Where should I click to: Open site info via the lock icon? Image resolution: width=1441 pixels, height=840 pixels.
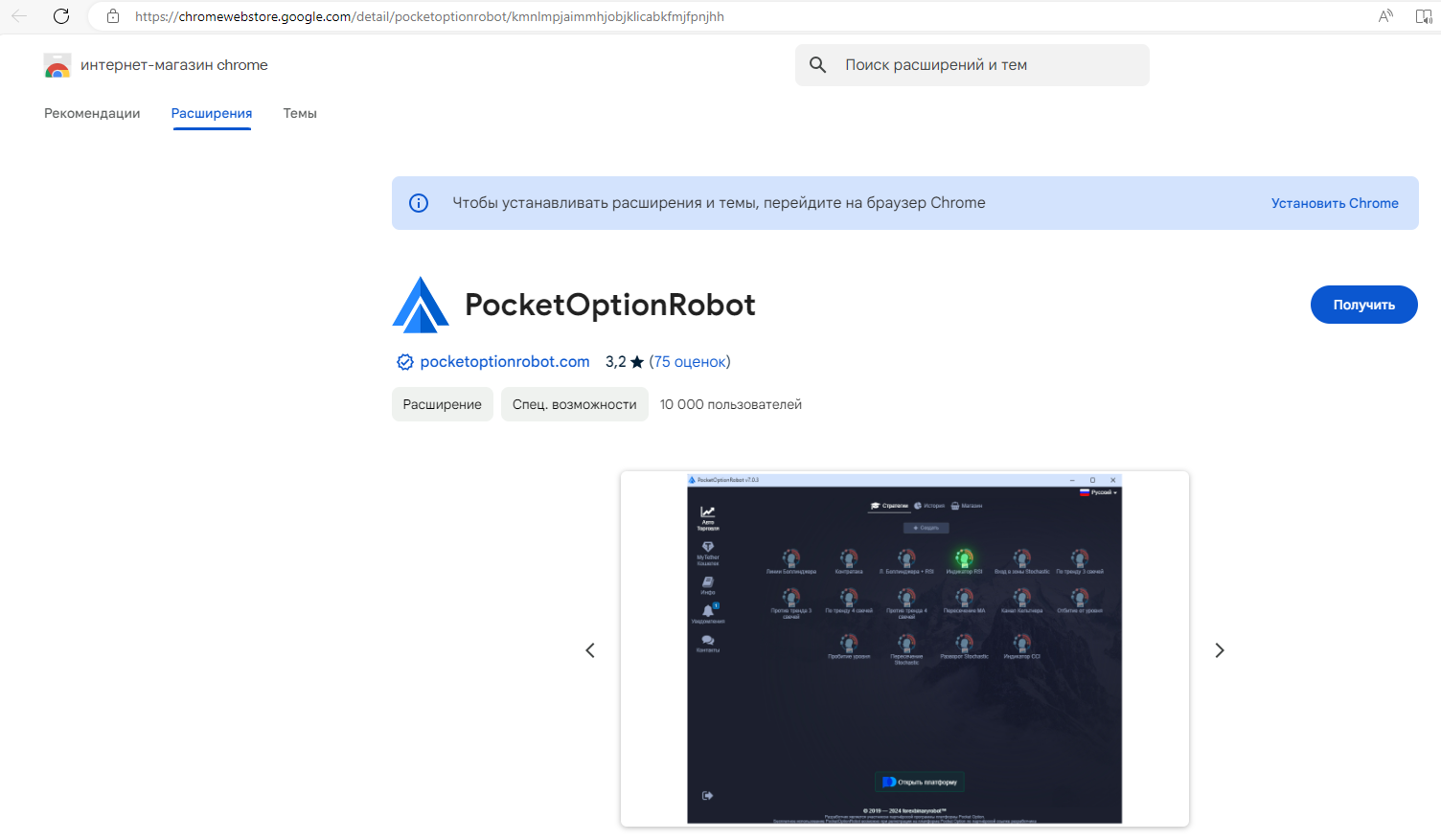[113, 16]
